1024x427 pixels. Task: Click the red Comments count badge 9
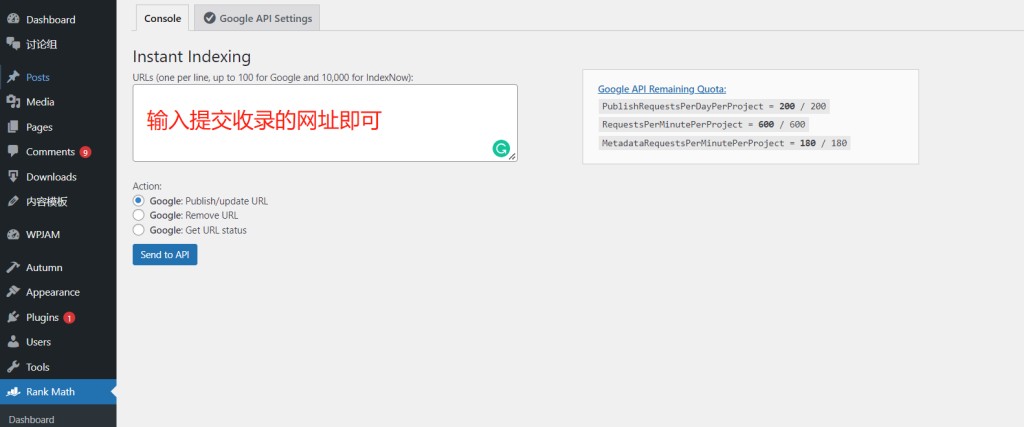point(85,152)
